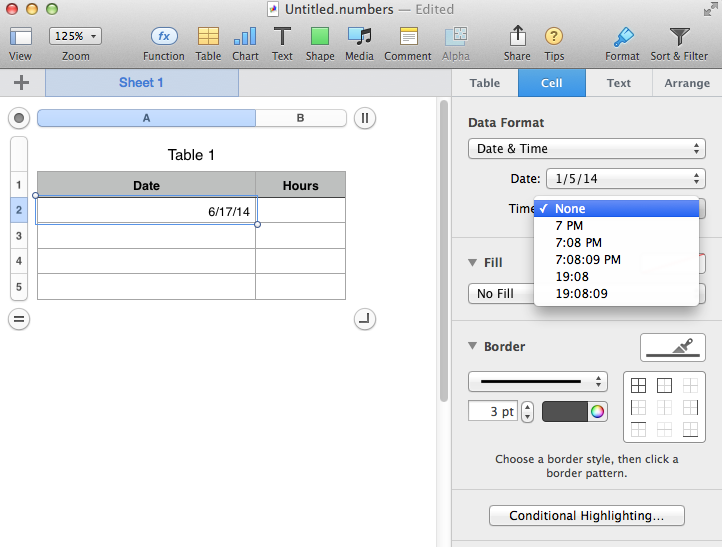Open the Zoom 125% dropdown
The image size is (722, 547).
point(76,36)
